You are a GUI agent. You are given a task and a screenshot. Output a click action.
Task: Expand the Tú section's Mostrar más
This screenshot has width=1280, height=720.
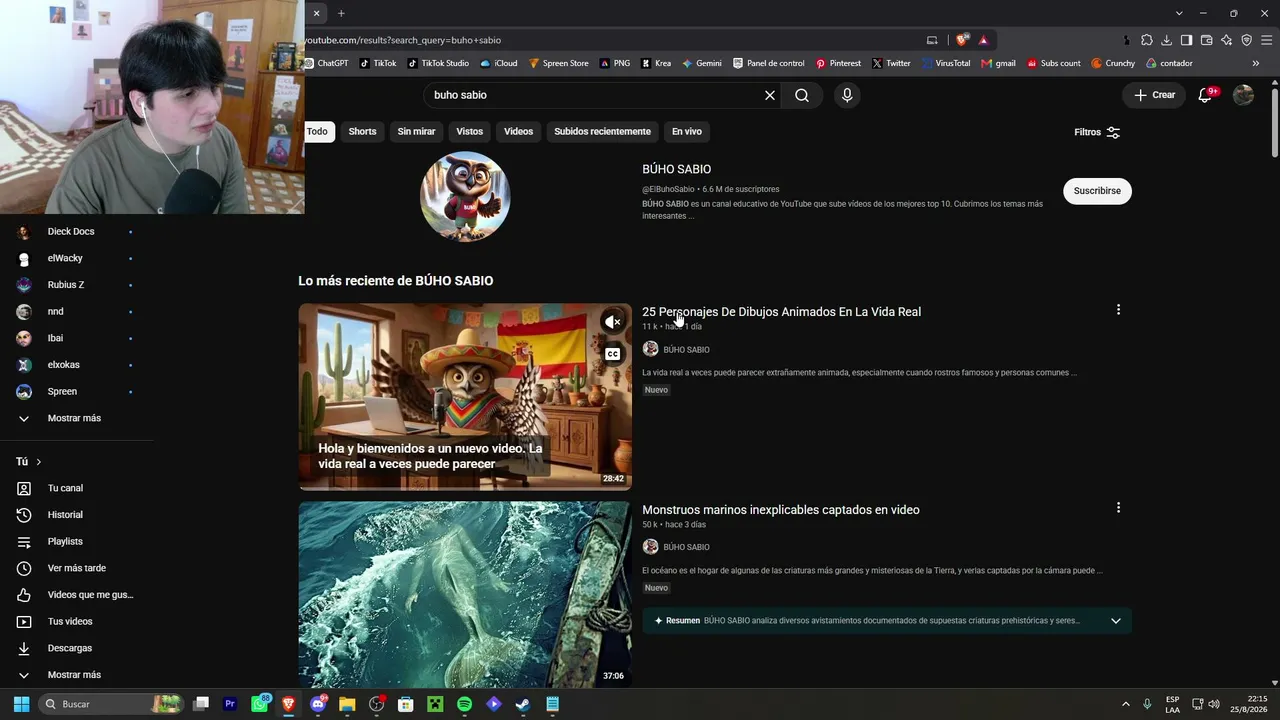point(76,675)
